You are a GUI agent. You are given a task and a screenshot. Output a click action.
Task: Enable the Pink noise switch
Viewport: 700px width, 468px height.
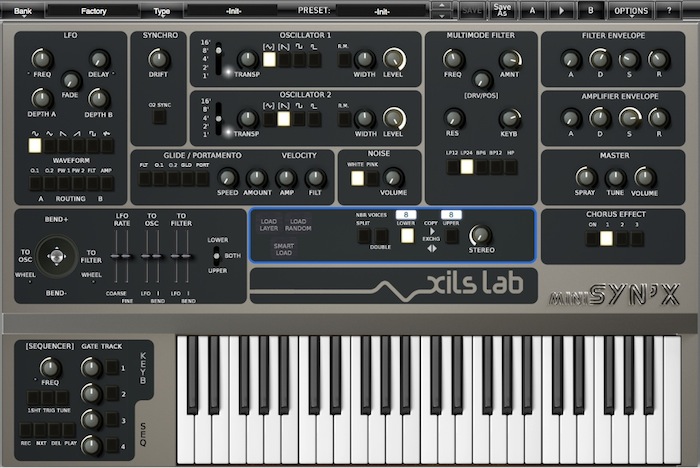tap(372, 179)
